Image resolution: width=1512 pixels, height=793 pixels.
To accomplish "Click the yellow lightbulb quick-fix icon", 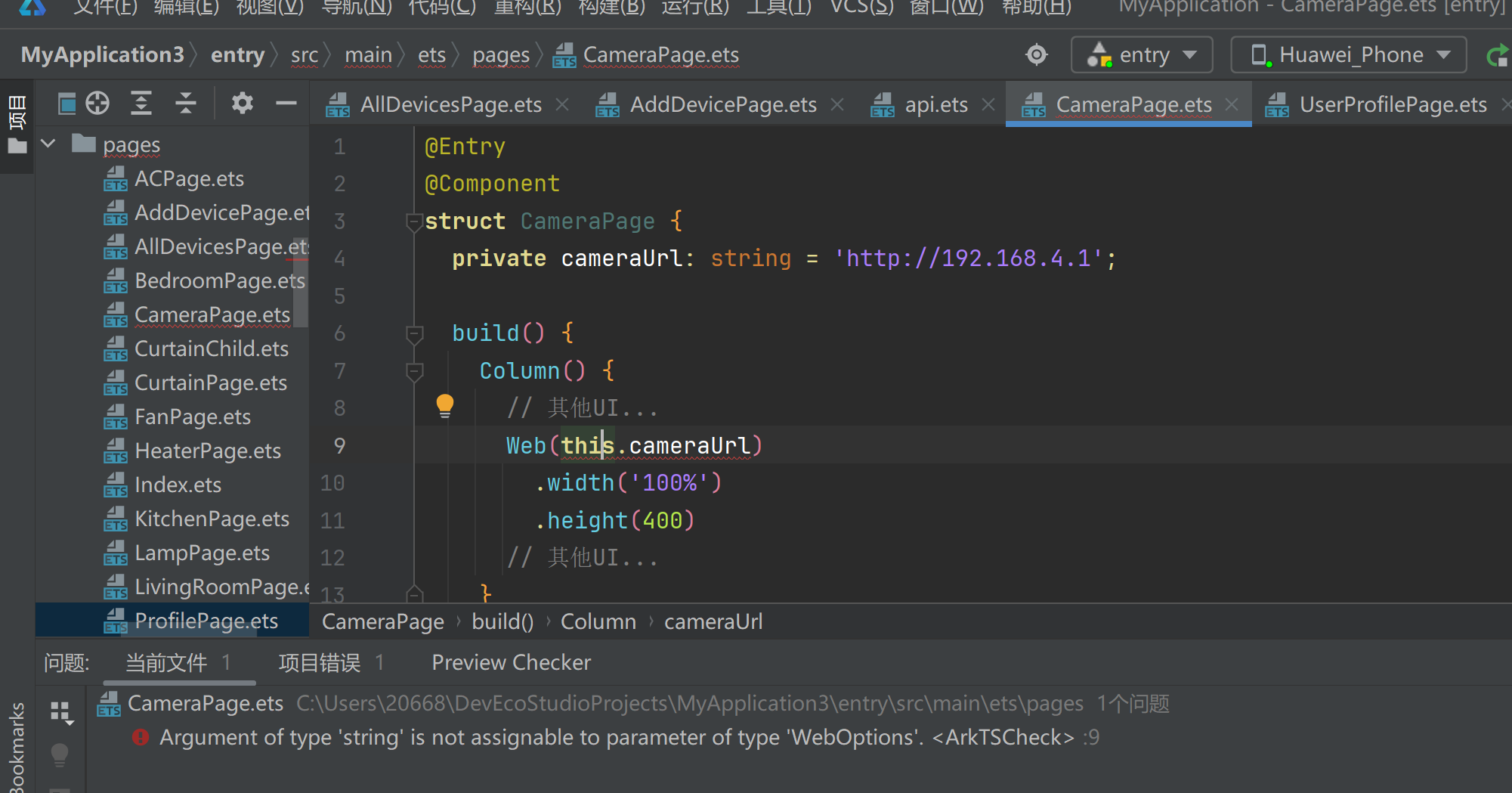I will (x=445, y=406).
